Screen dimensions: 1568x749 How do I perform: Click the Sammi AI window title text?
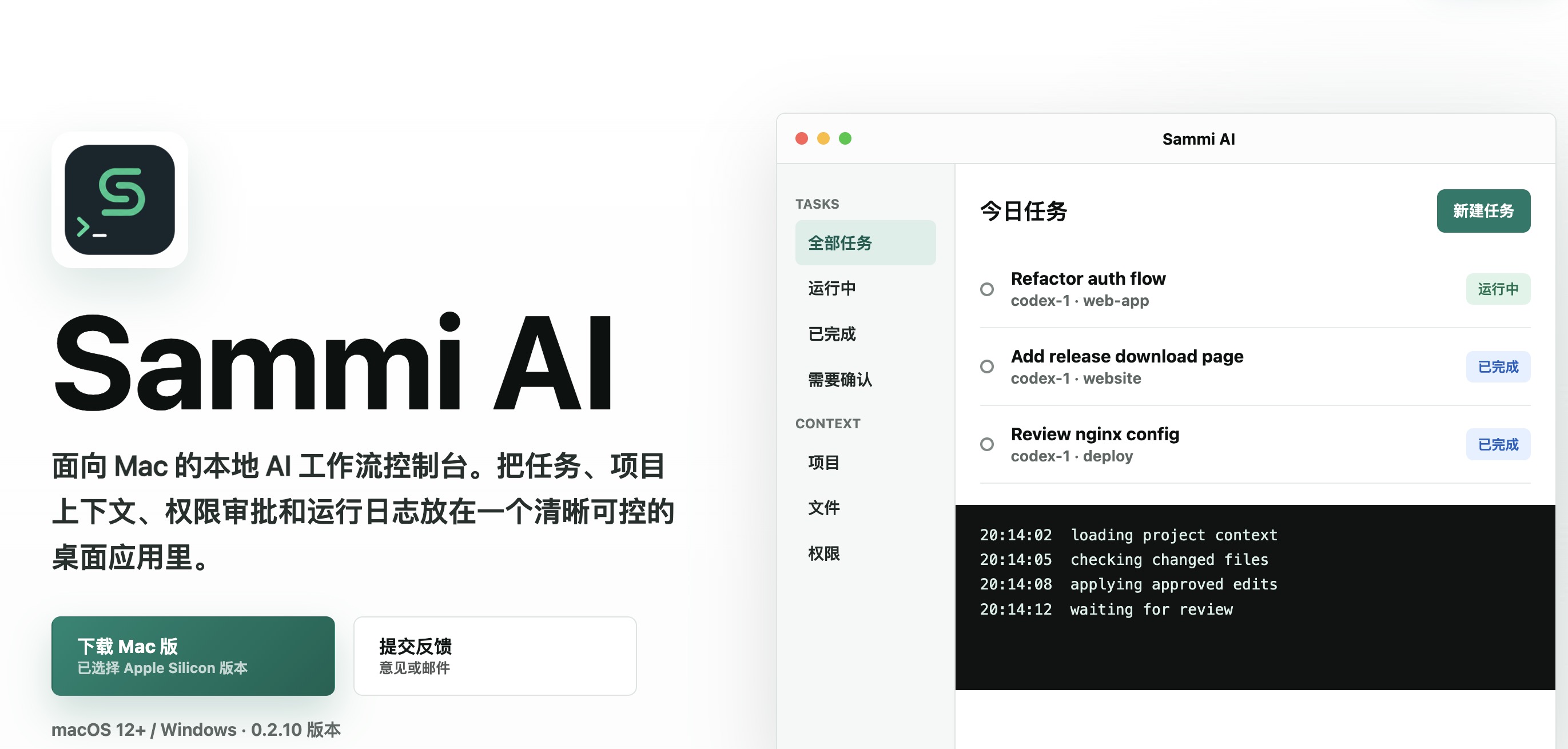coord(1198,139)
